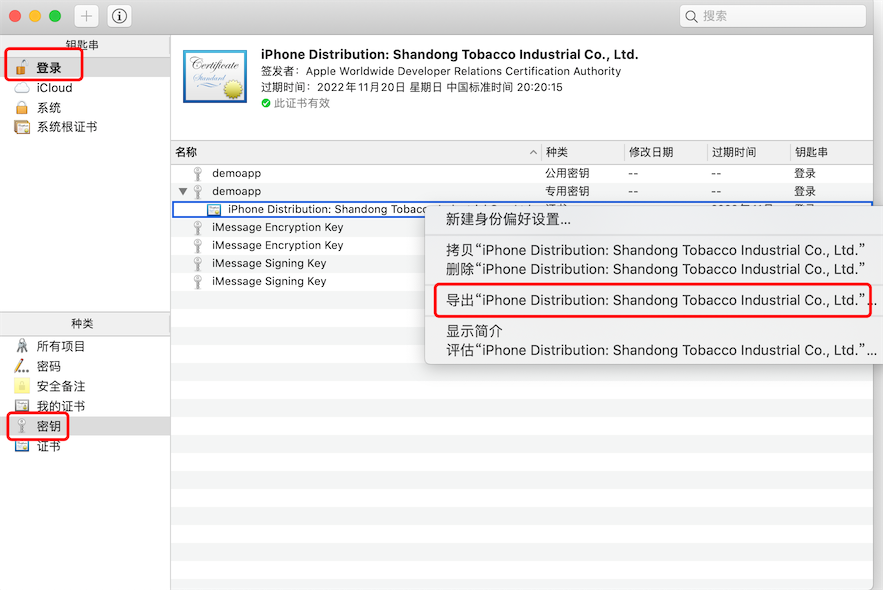
Task: Click the certificate title iPhone Distribution heading
Action: coord(449,55)
